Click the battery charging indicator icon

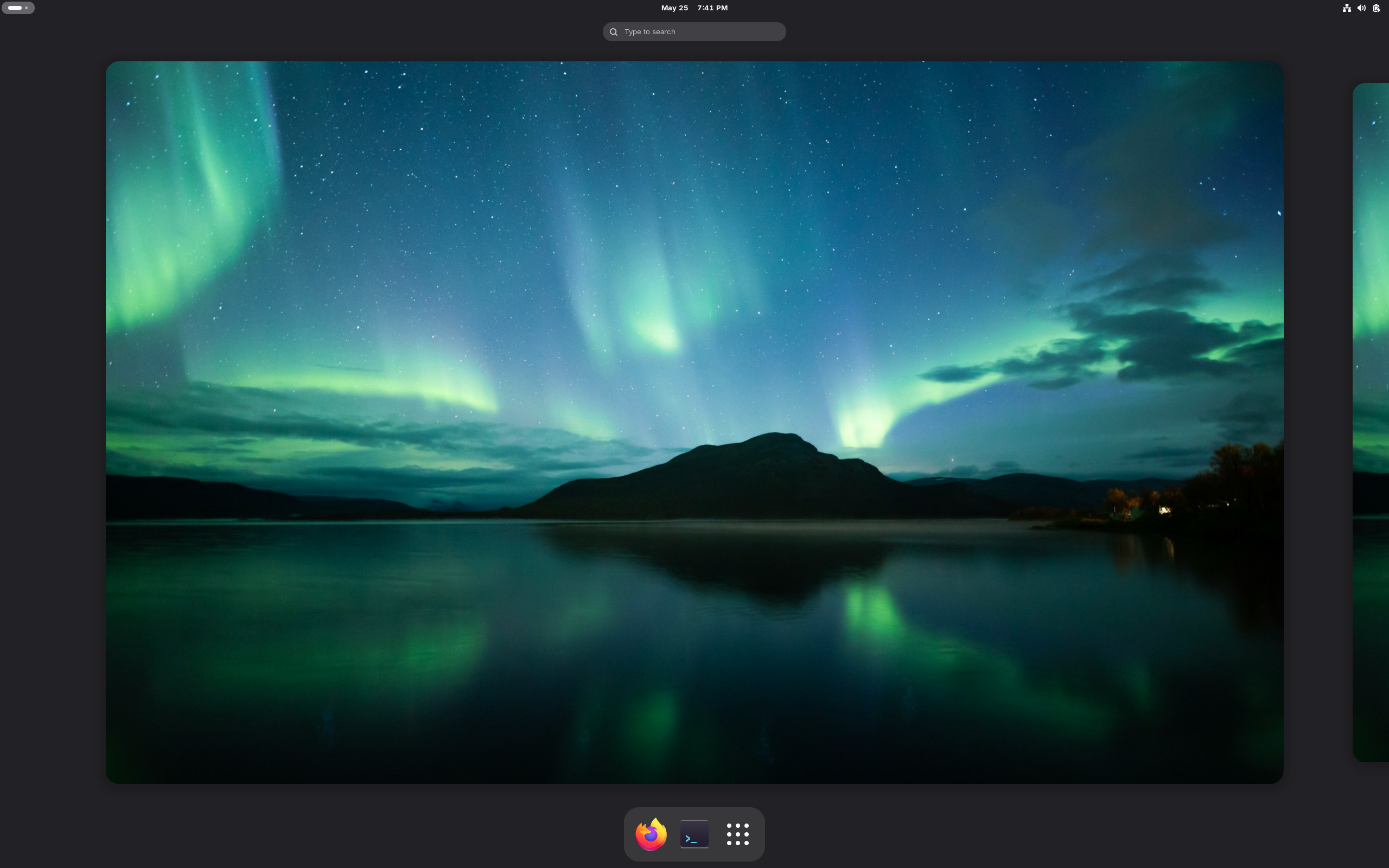tap(1377, 8)
